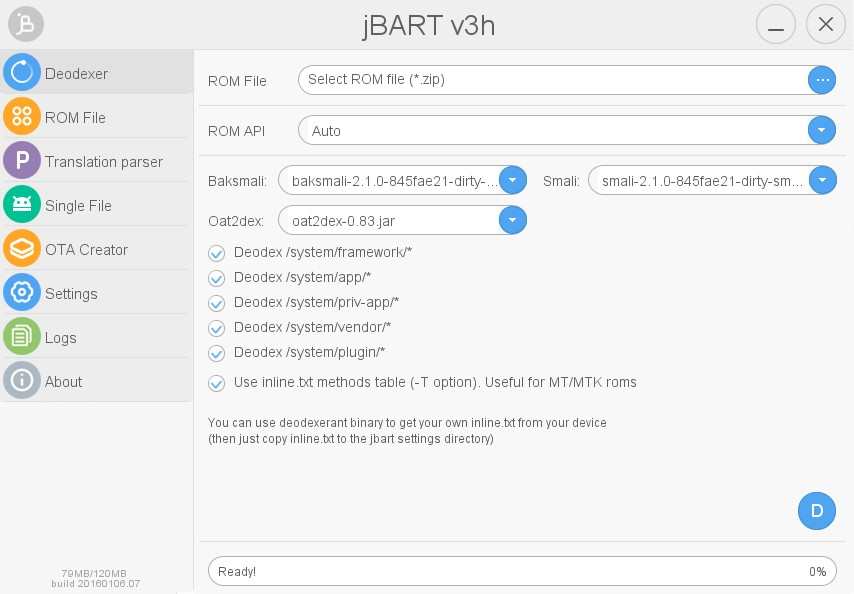Image resolution: width=854 pixels, height=594 pixels.
Task: Toggle Deodex /system/app/* checkbox
Action: [216, 278]
